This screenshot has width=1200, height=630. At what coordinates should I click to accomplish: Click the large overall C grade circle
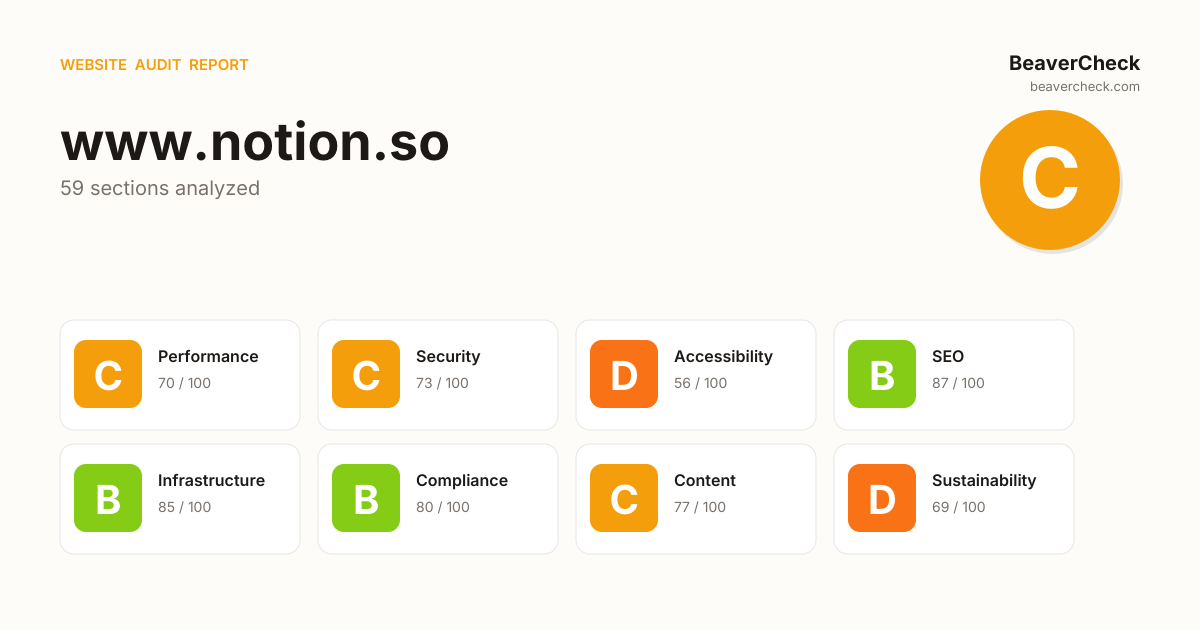pos(1049,180)
